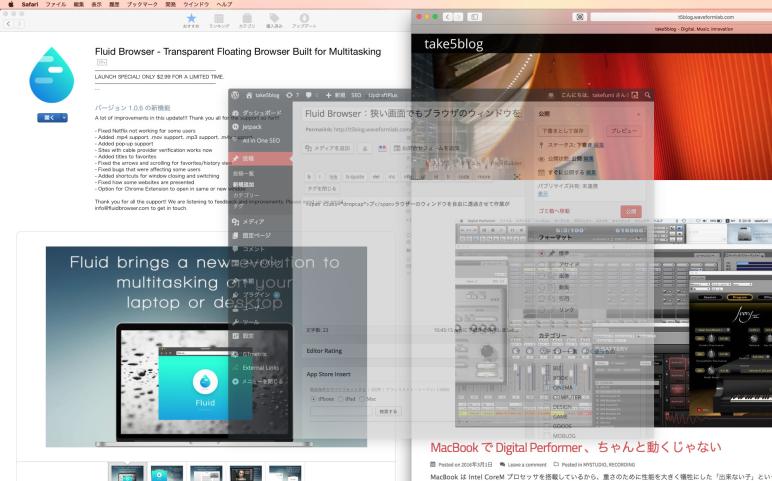Open the ヘルプ menu

point(225,4)
